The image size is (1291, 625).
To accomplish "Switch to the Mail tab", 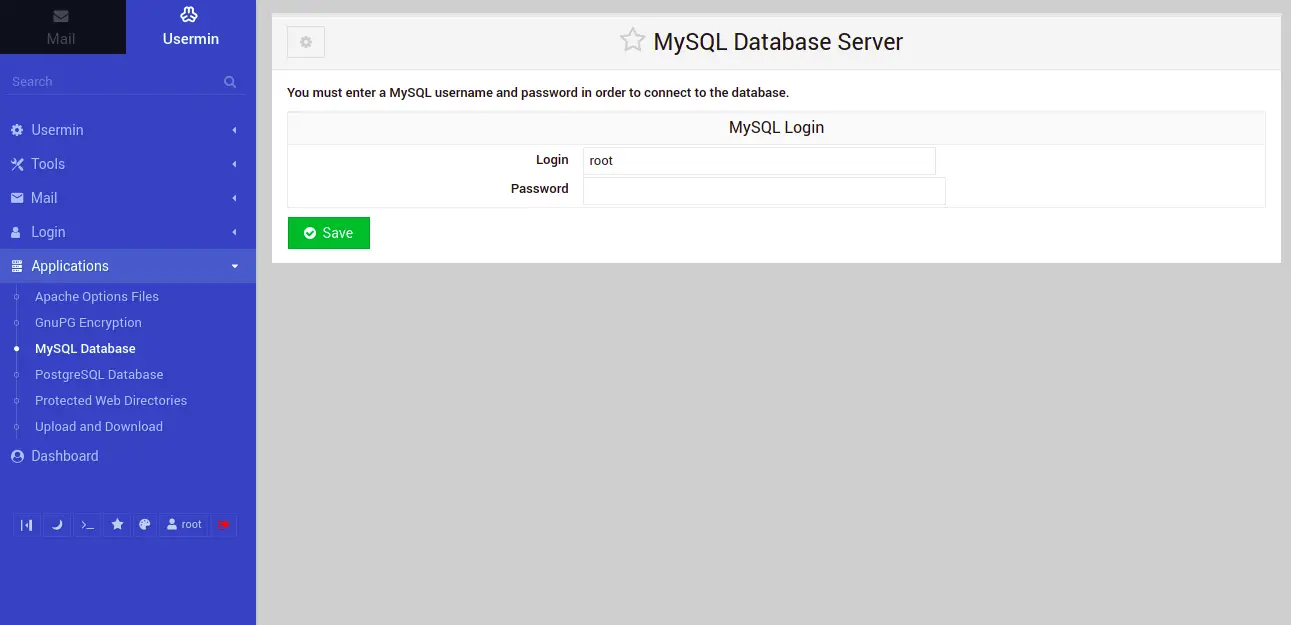I will pos(62,27).
